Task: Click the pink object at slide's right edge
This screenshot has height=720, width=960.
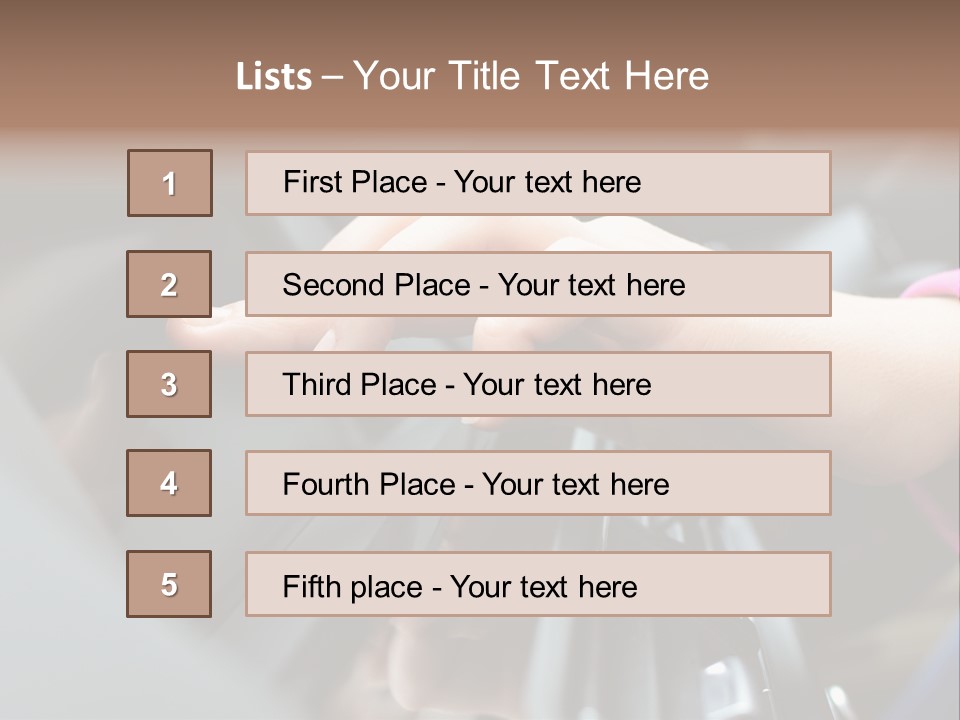Action: [935, 287]
